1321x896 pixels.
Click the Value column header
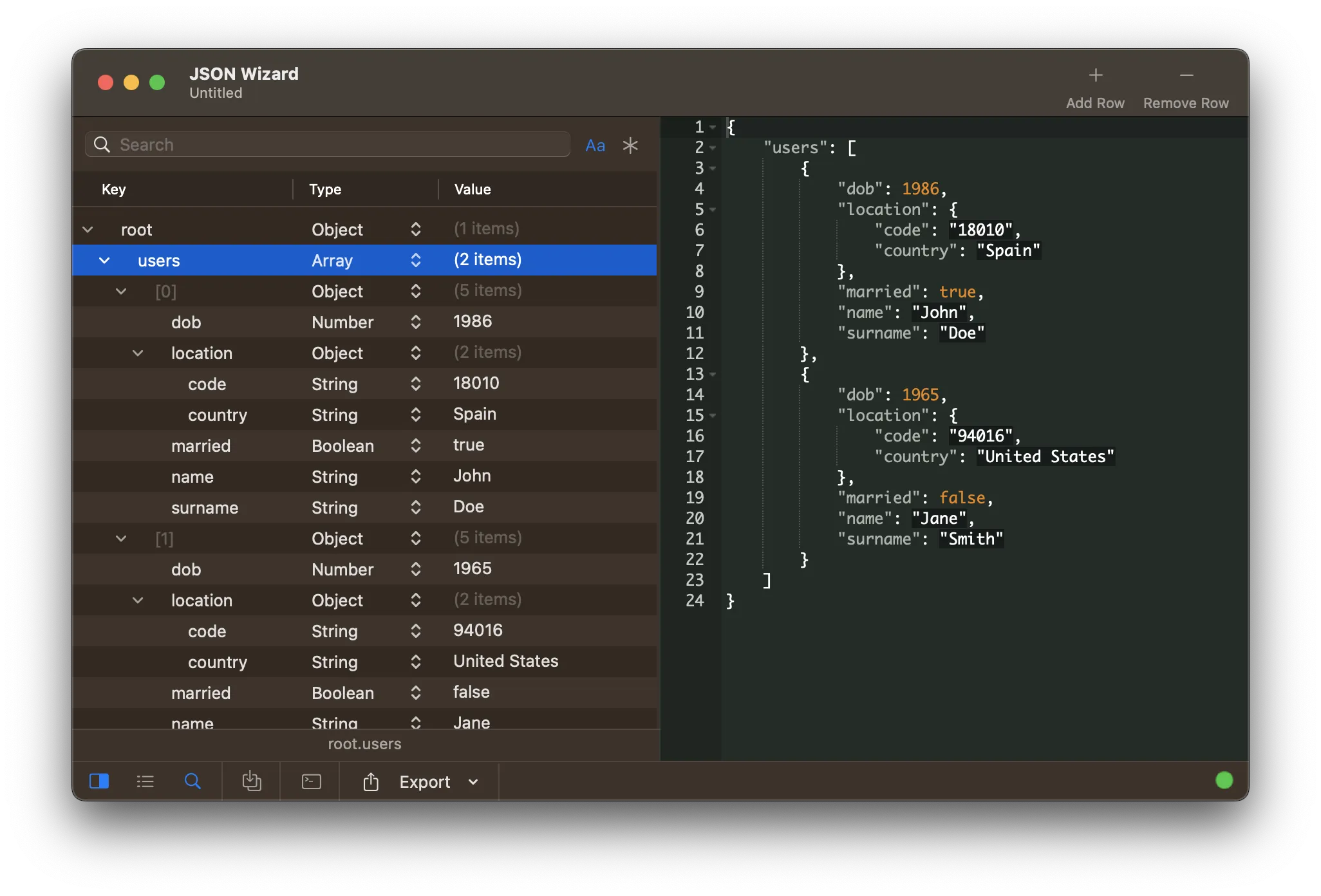[473, 189]
